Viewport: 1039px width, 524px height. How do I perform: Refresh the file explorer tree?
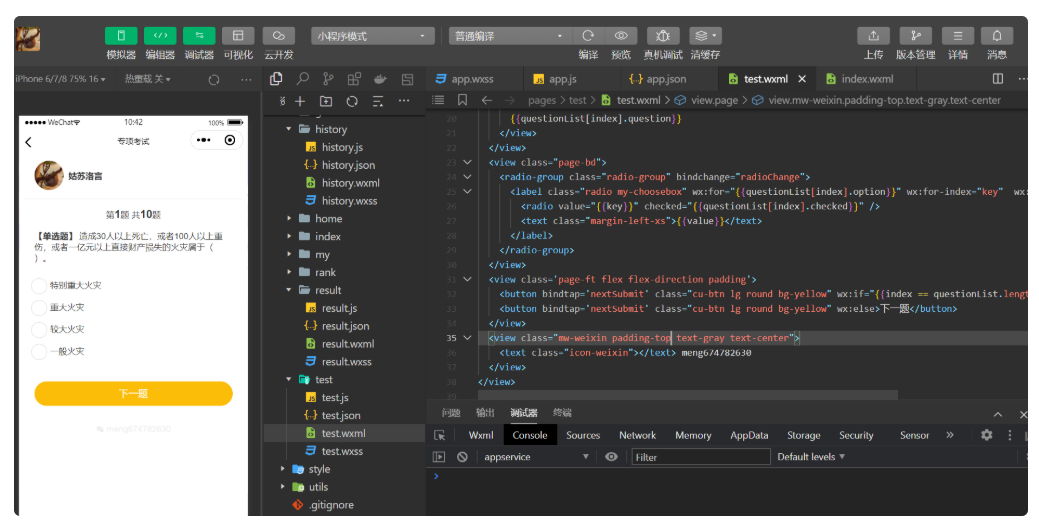coord(352,101)
